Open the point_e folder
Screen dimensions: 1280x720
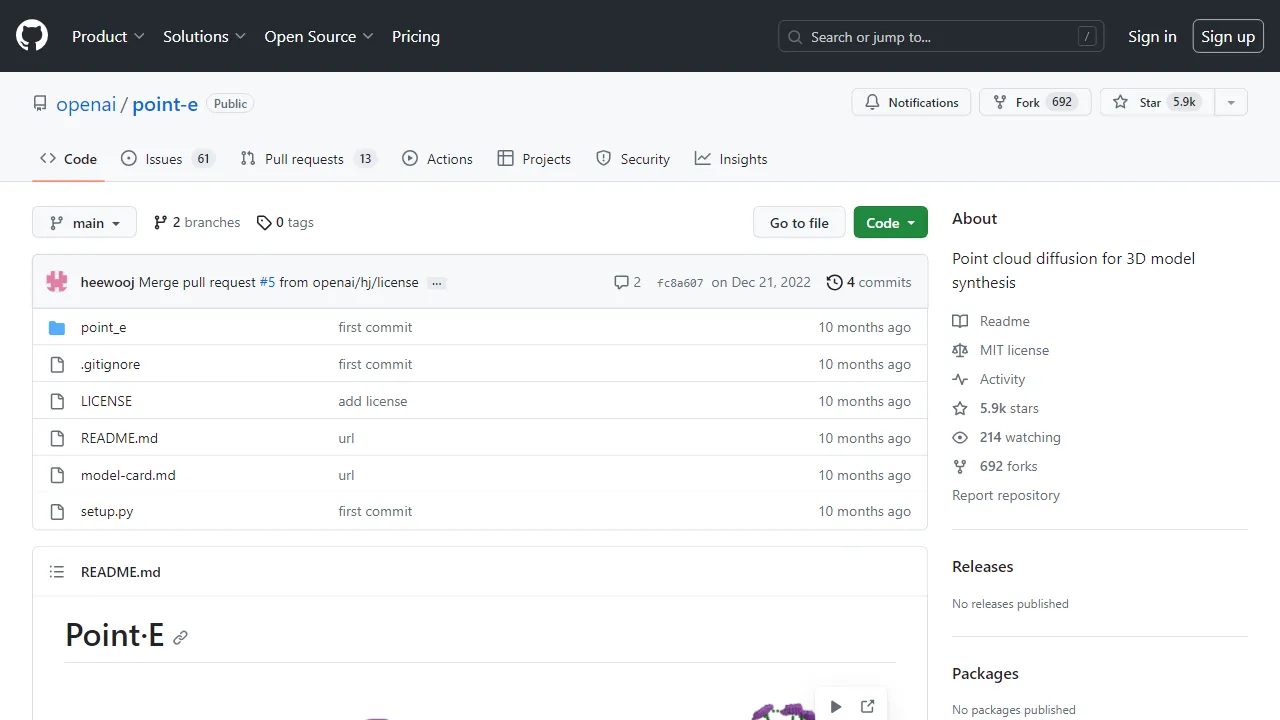[103, 327]
